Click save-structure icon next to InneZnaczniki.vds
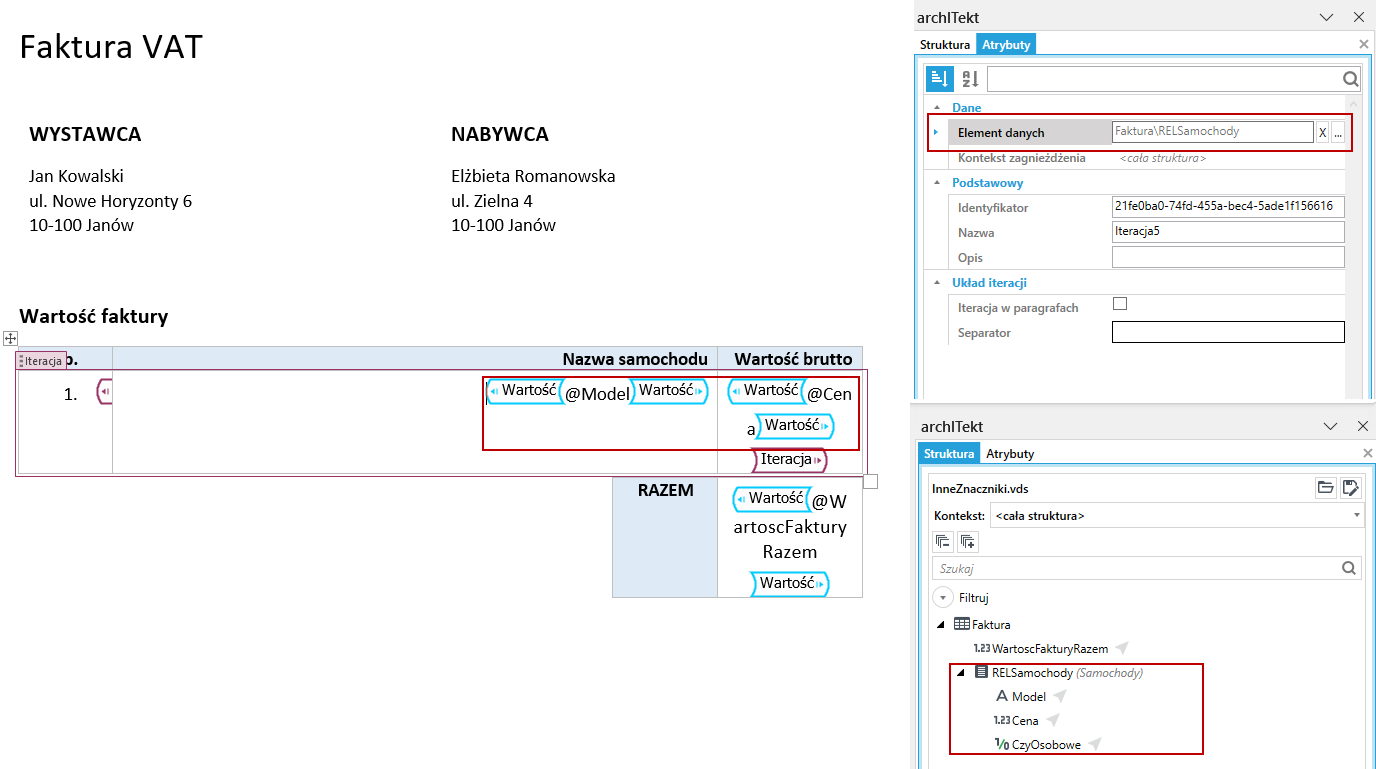Image resolution: width=1376 pixels, height=769 pixels. pos(1350,488)
